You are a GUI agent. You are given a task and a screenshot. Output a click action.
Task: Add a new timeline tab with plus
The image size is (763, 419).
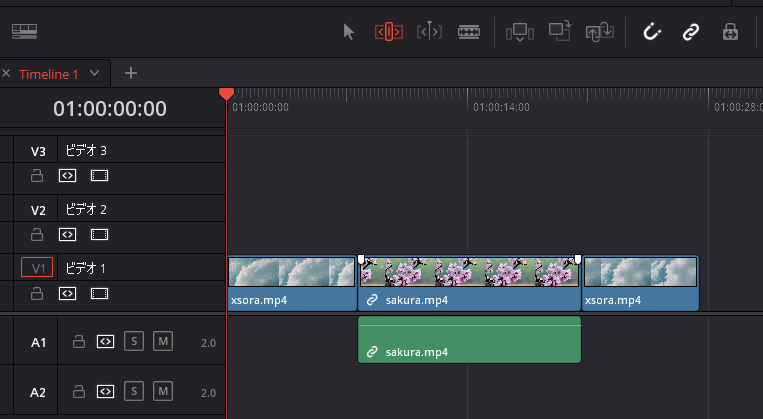click(130, 73)
